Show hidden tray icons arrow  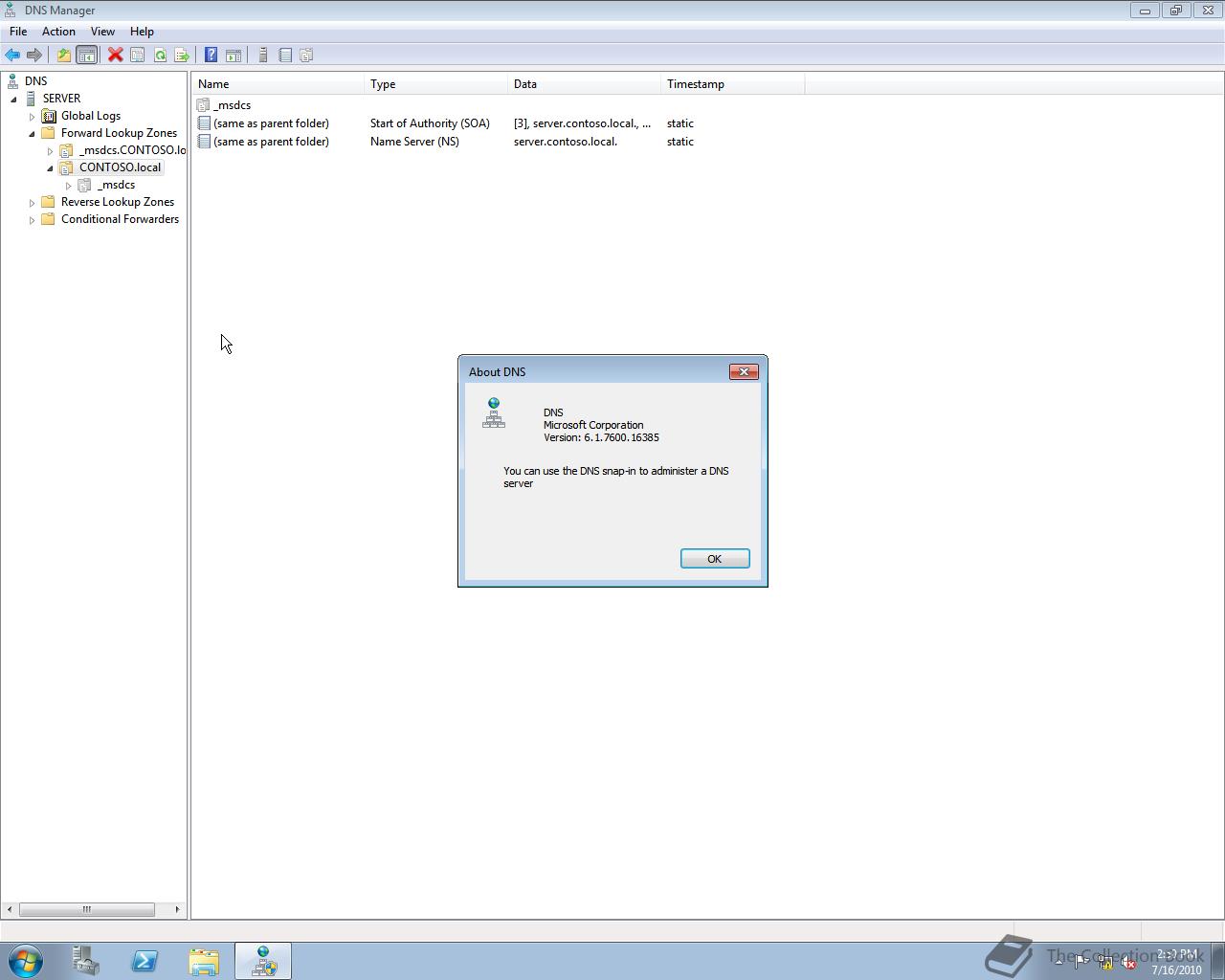pyautogui.click(x=1059, y=962)
